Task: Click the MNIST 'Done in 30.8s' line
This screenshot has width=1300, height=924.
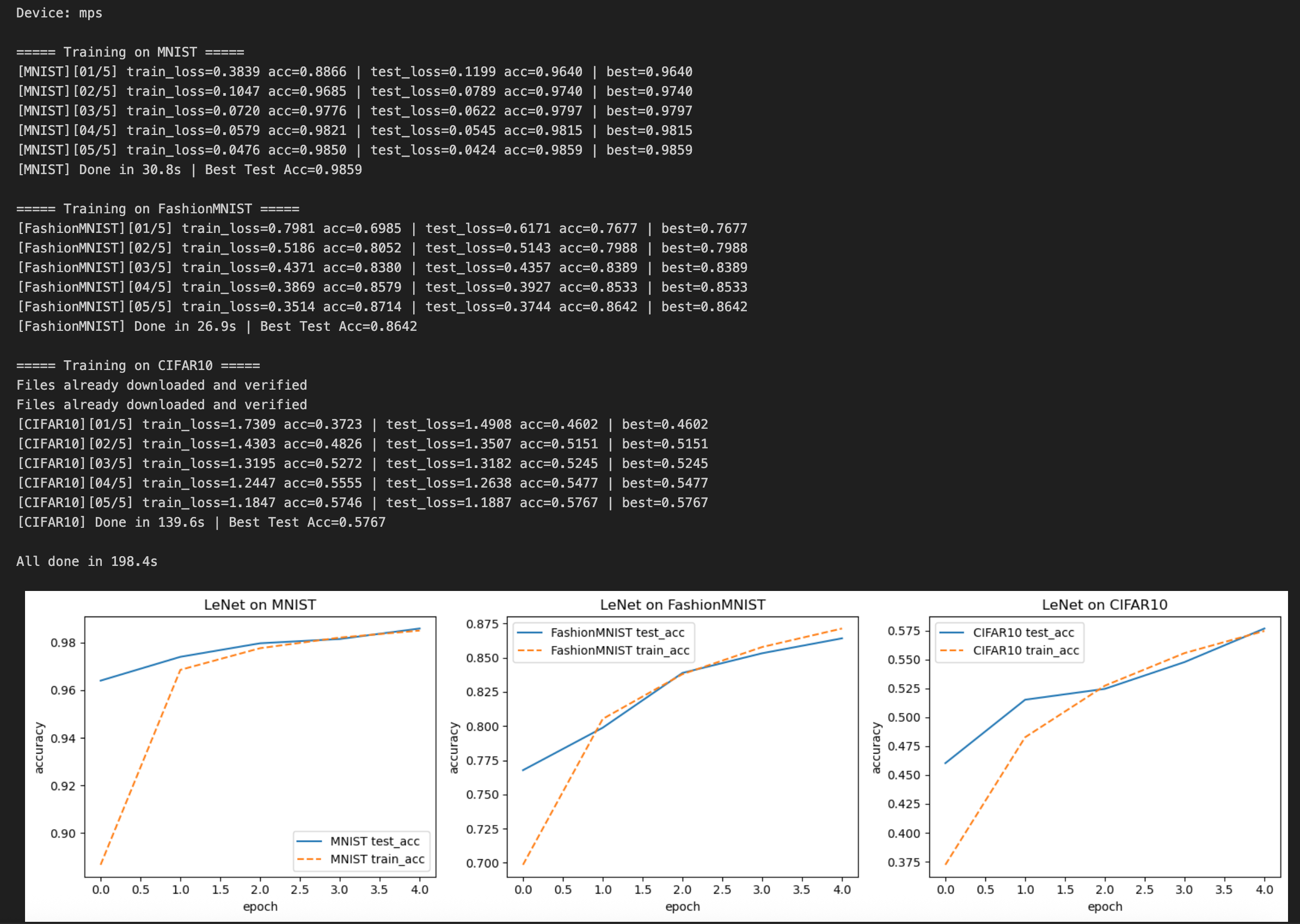Action: tap(189, 170)
